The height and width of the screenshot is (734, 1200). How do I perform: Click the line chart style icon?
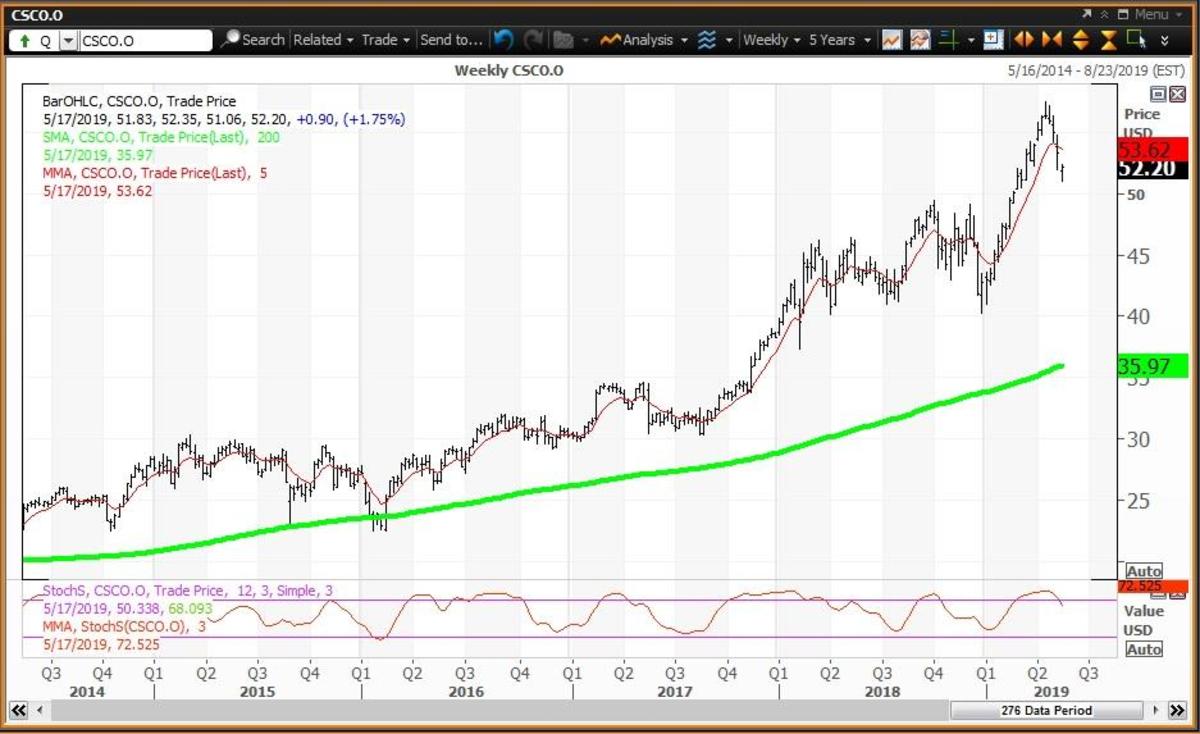coord(893,40)
